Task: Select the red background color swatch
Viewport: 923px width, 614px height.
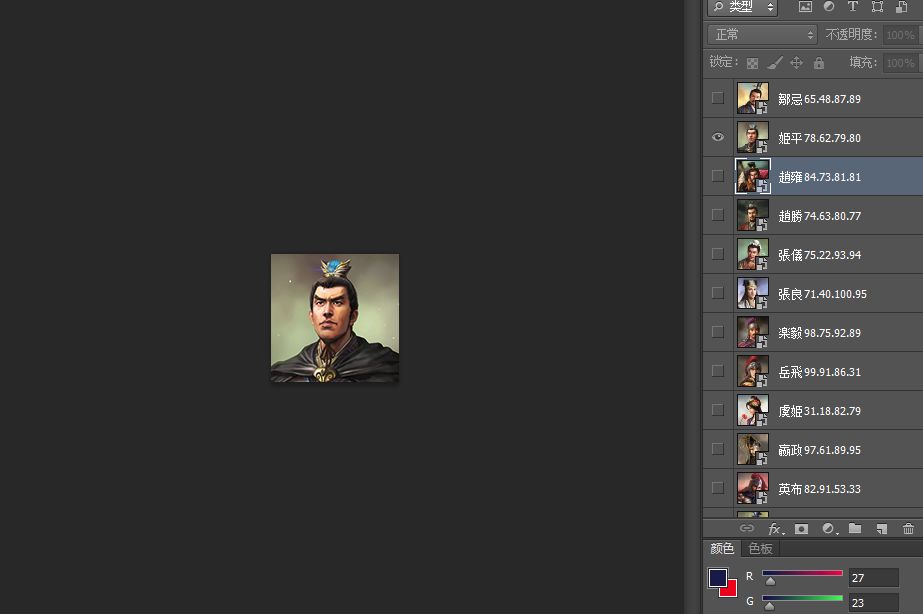Action: [x=731, y=590]
